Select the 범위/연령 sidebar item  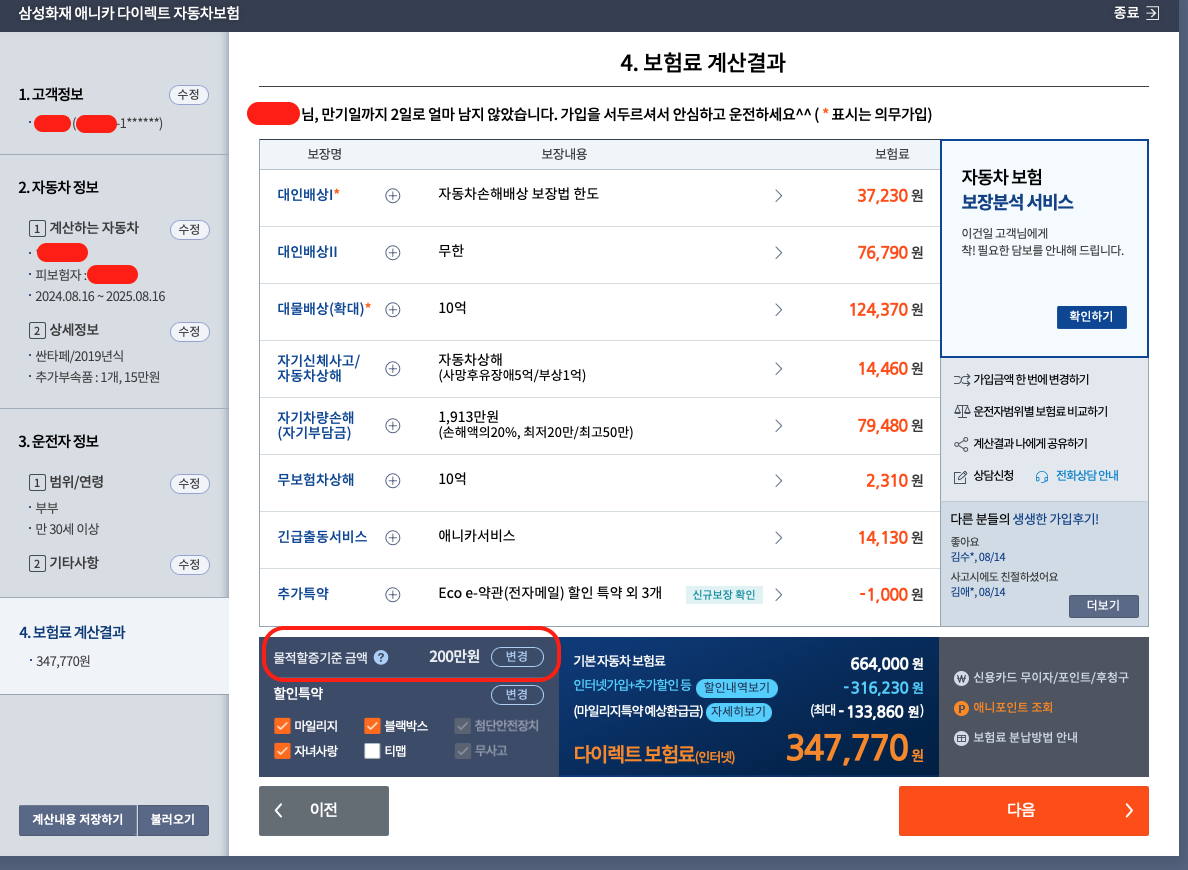pos(67,482)
